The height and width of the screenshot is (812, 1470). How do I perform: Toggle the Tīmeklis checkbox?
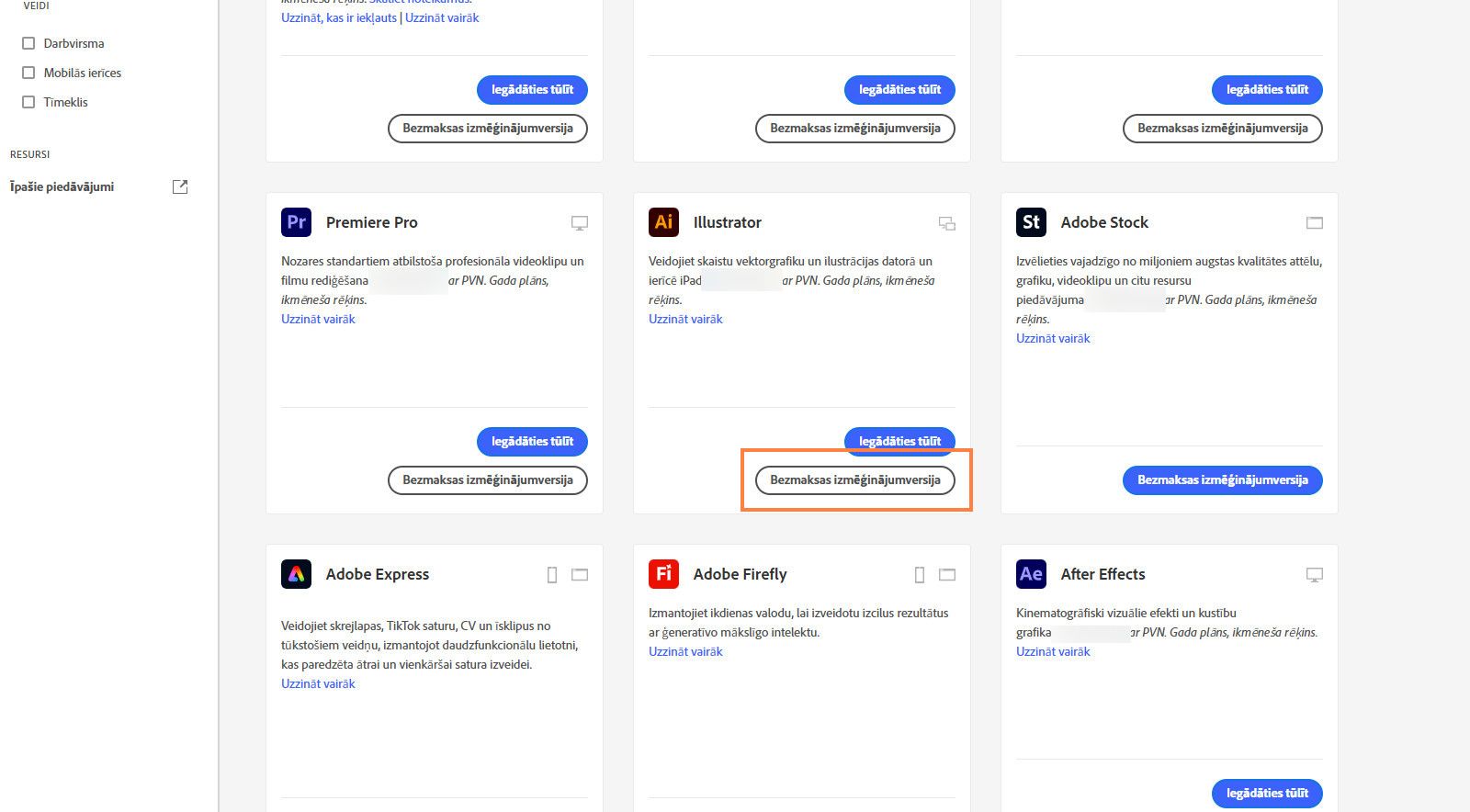tap(28, 102)
